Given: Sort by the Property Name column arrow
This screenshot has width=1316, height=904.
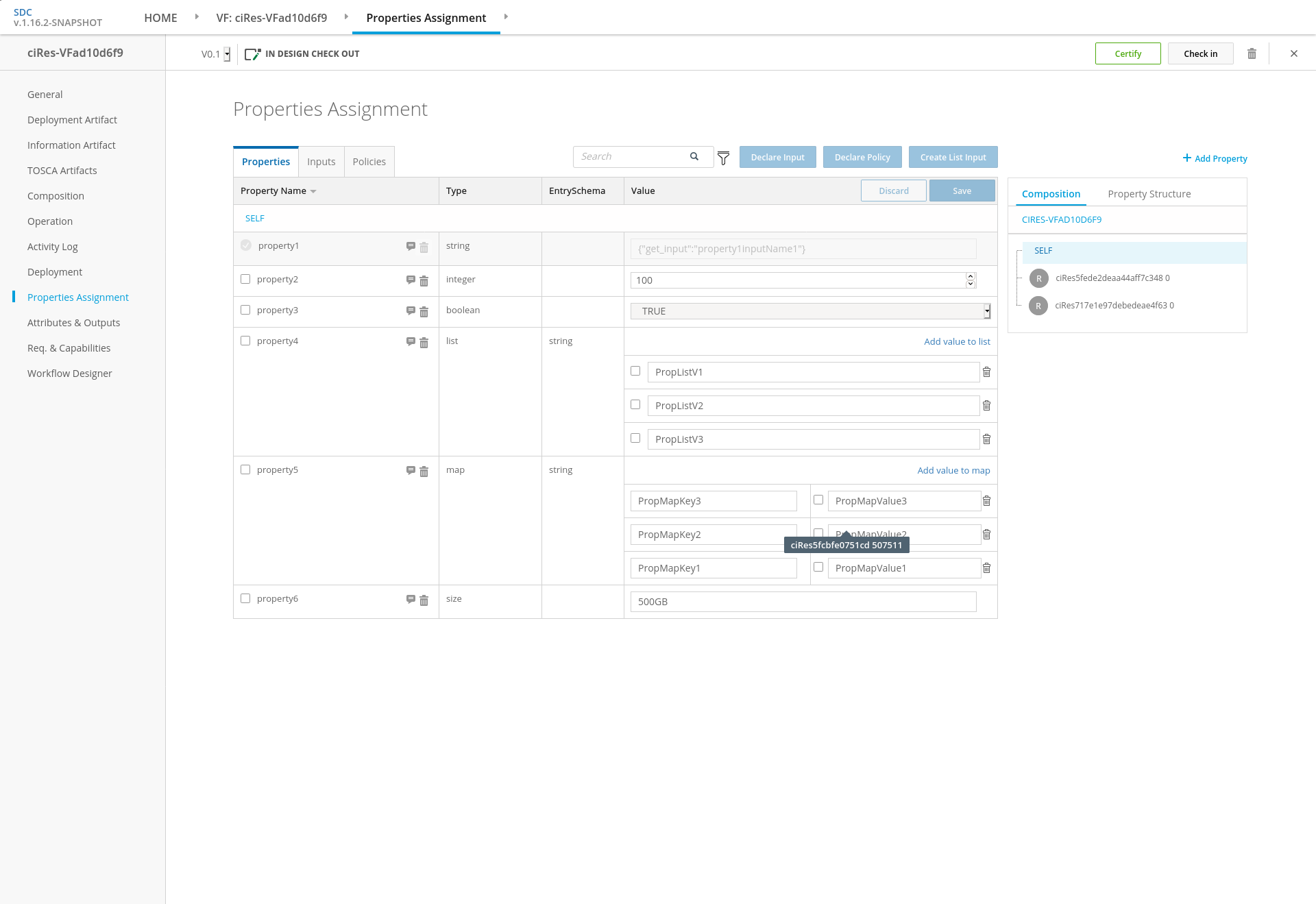Looking at the screenshot, I should tap(313, 191).
